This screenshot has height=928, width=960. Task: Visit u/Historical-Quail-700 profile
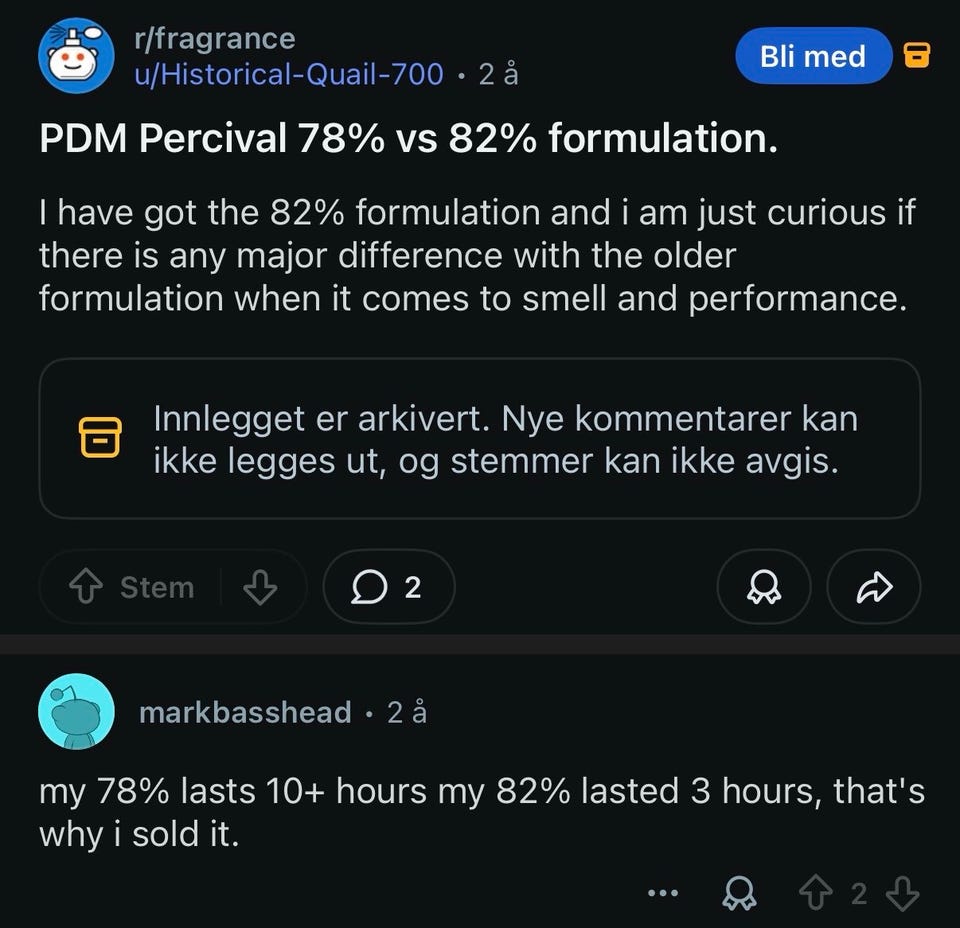(x=289, y=73)
